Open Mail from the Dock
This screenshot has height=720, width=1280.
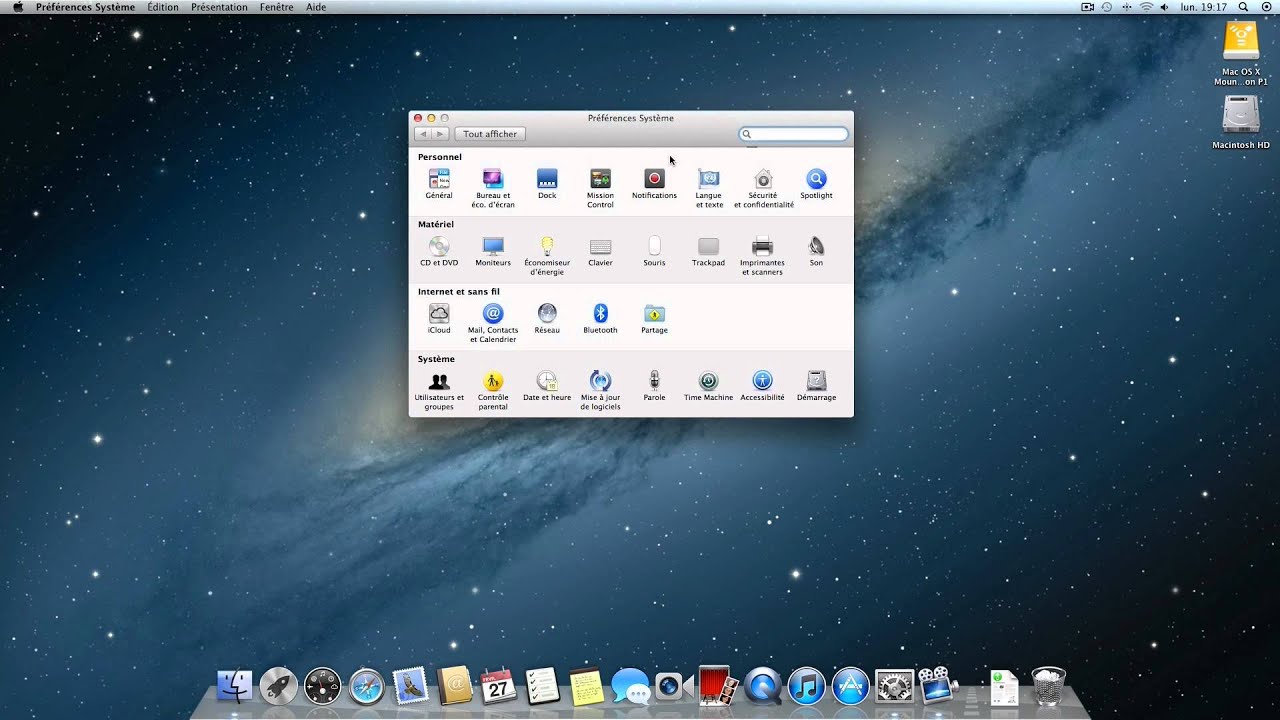tap(410, 686)
